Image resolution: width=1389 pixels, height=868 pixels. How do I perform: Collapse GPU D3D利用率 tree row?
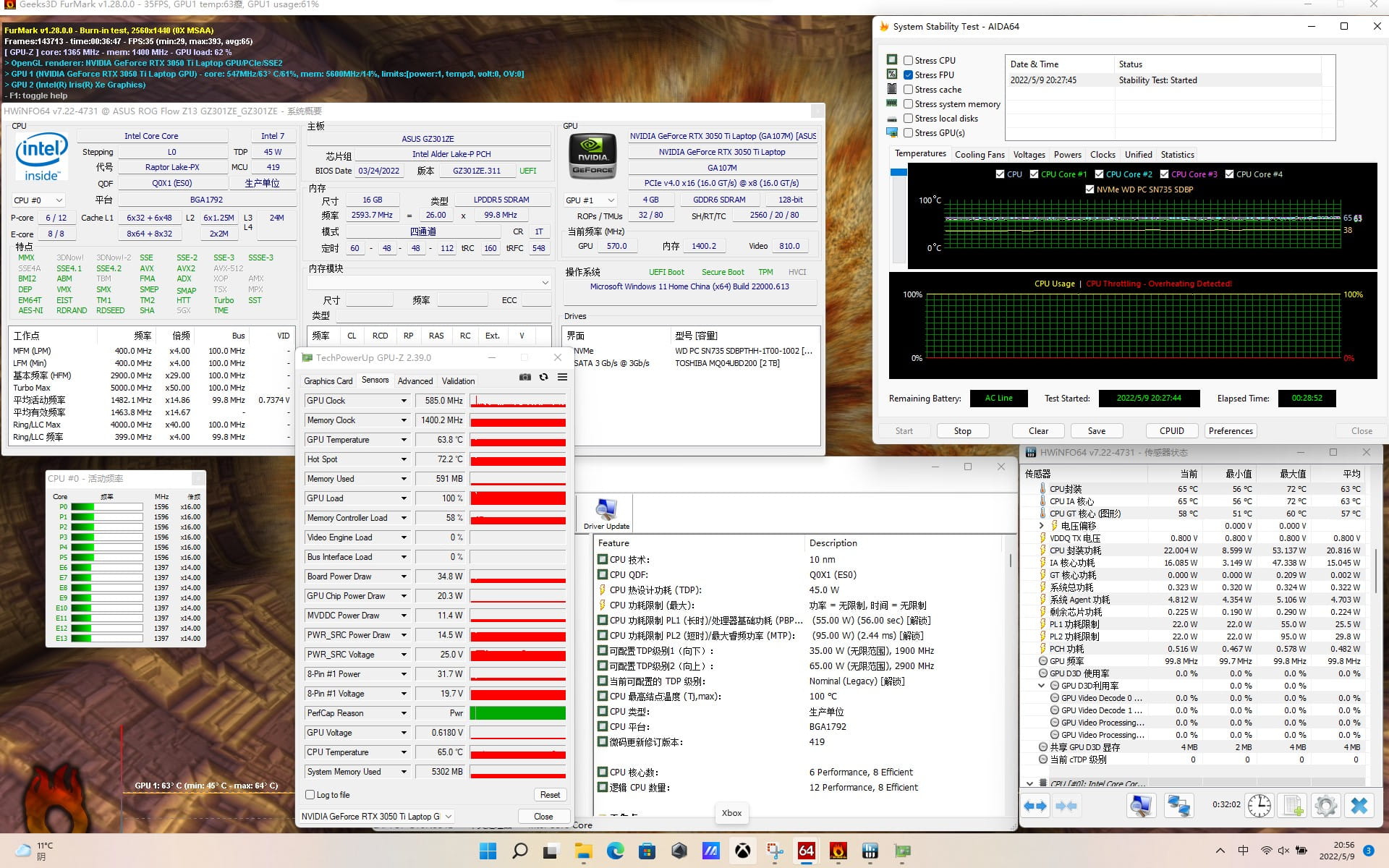coord(1042,686)
